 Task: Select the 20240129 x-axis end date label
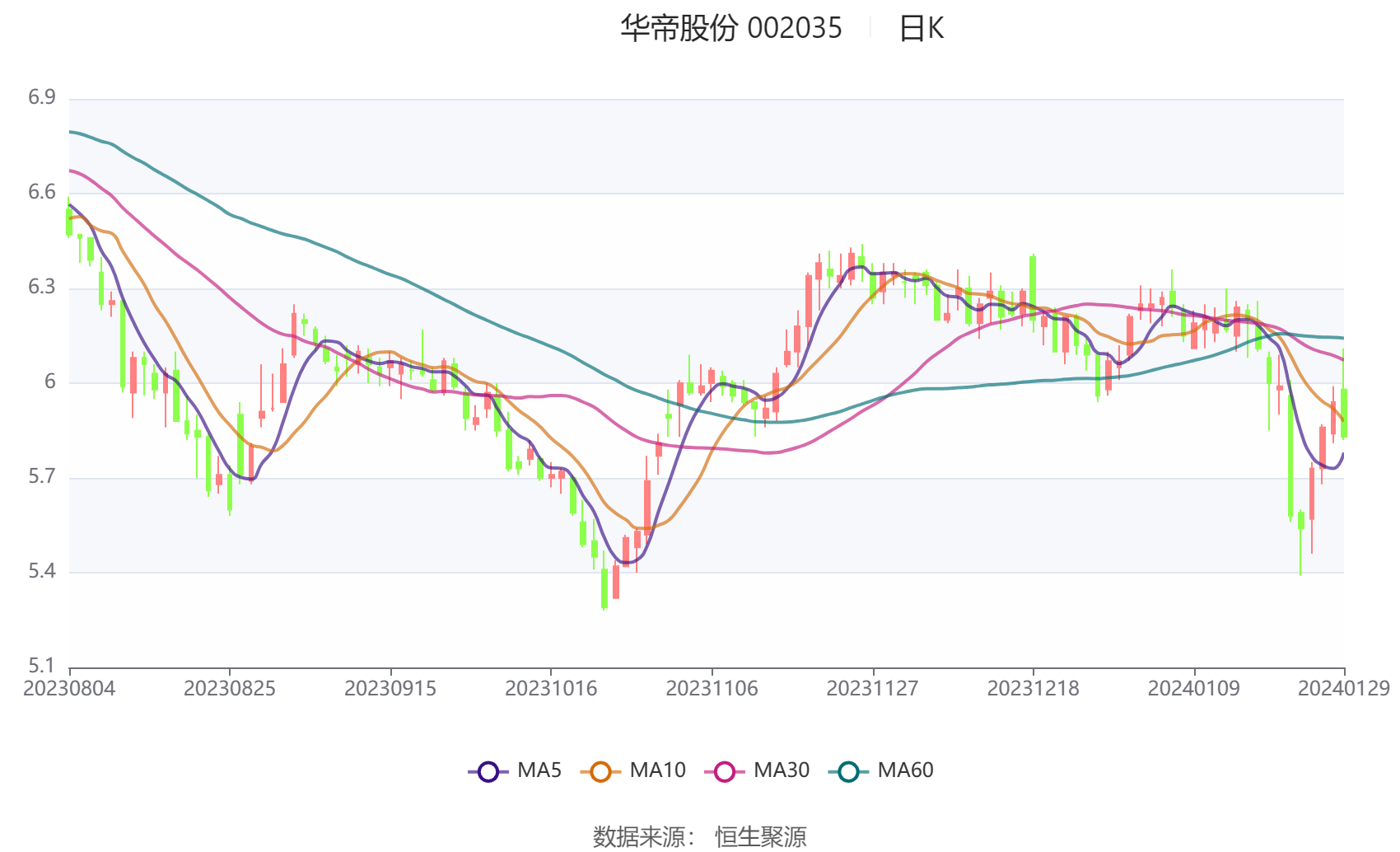(x=1344, y=689)
